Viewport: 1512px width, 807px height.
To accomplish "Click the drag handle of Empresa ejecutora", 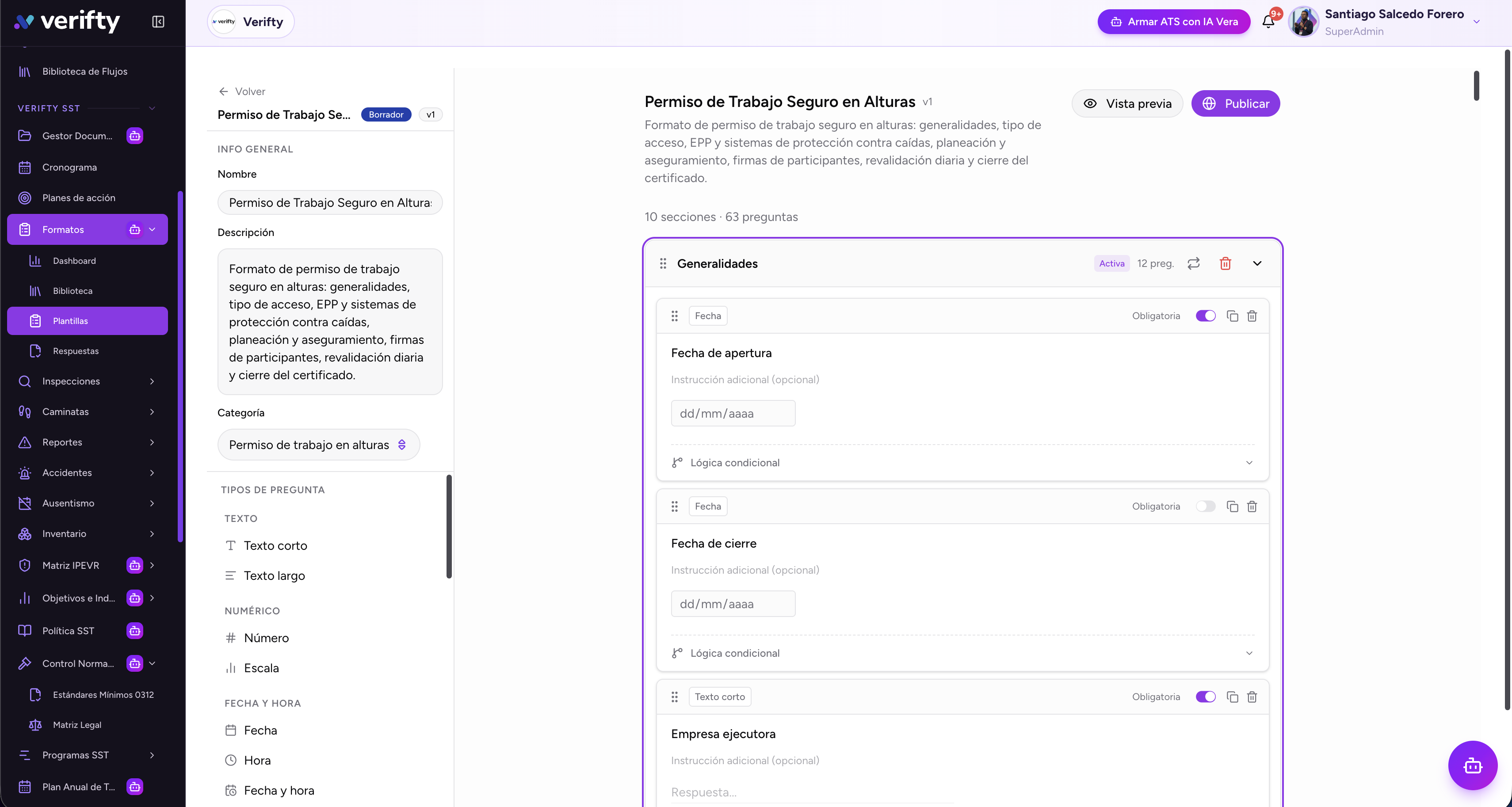I will click(x=674, y=697).
